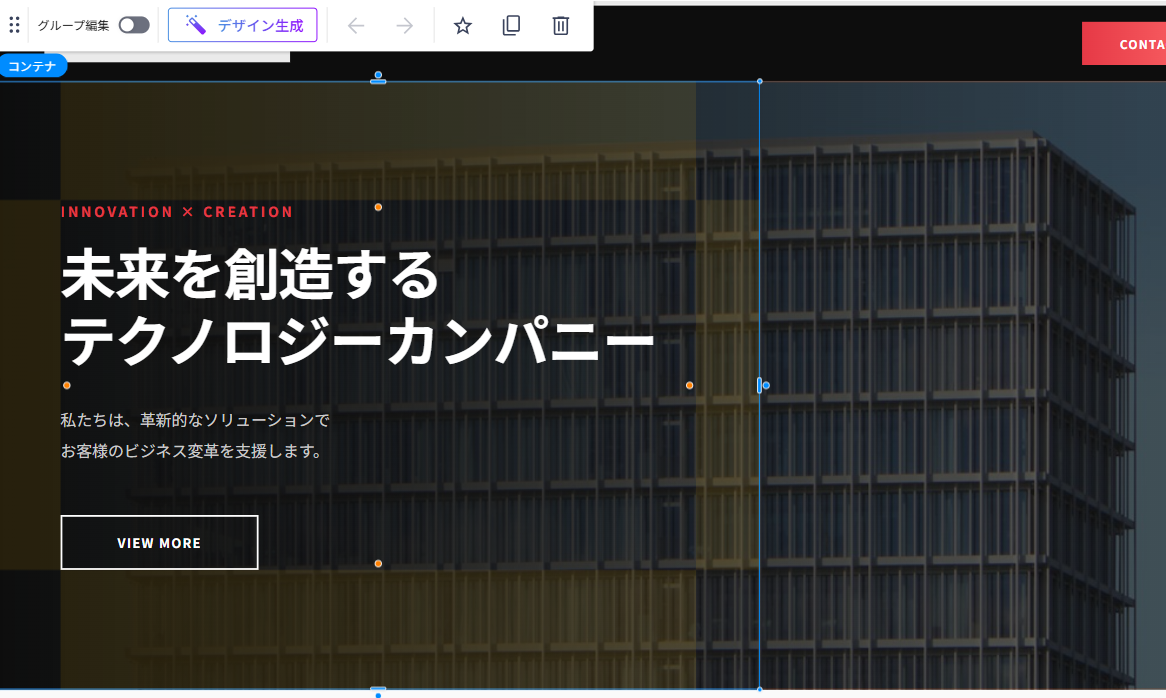Screen dimensions: 1166x698
Task: Click orange handle above INNOVATION text
Action: [378, 207]
